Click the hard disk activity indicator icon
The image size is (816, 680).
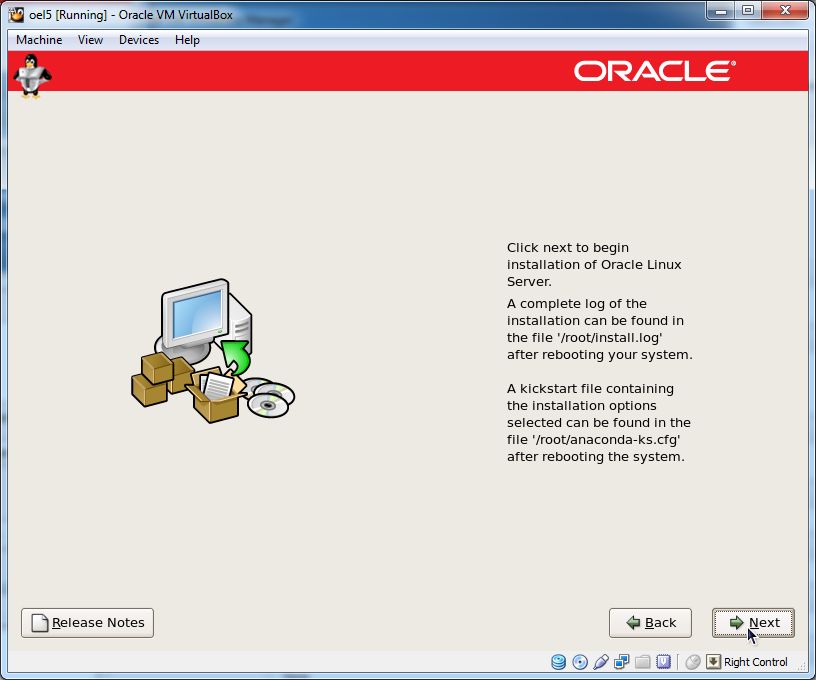pos(558,662)
